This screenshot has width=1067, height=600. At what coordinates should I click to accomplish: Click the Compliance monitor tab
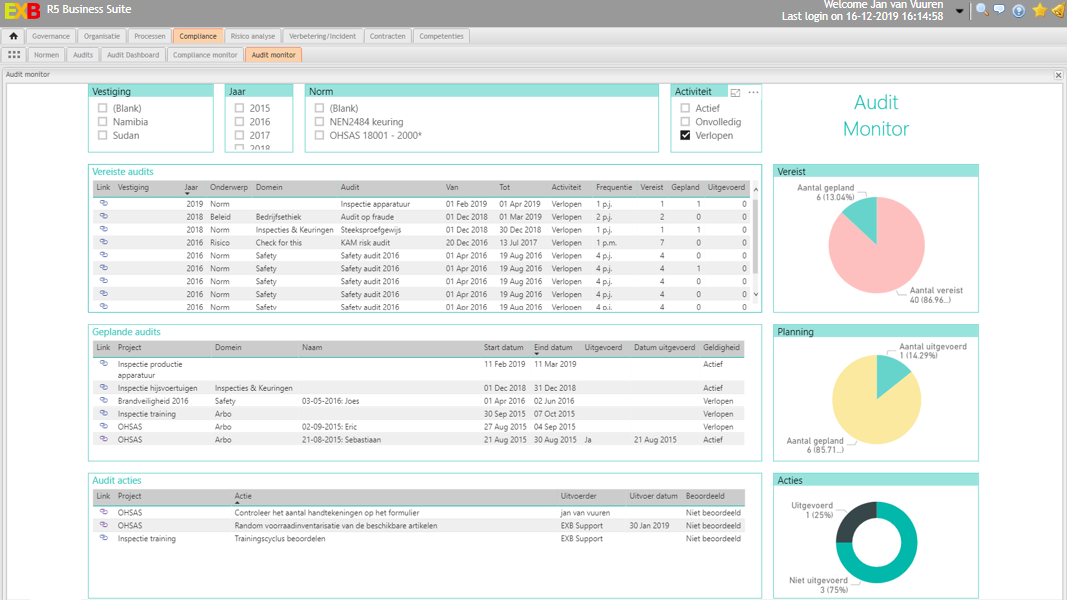(x=205, y=55)
